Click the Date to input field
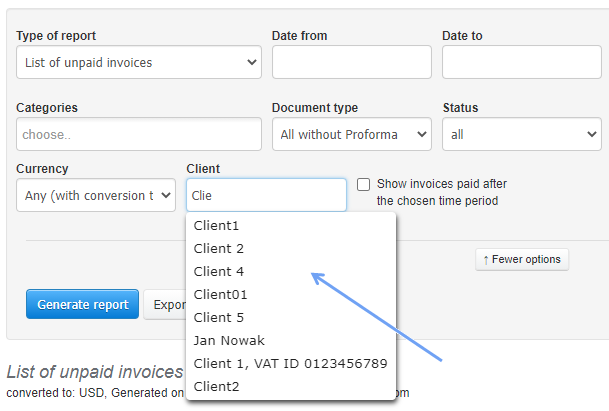The height and width of the screenshot is (411, 609). pos(520,63)
